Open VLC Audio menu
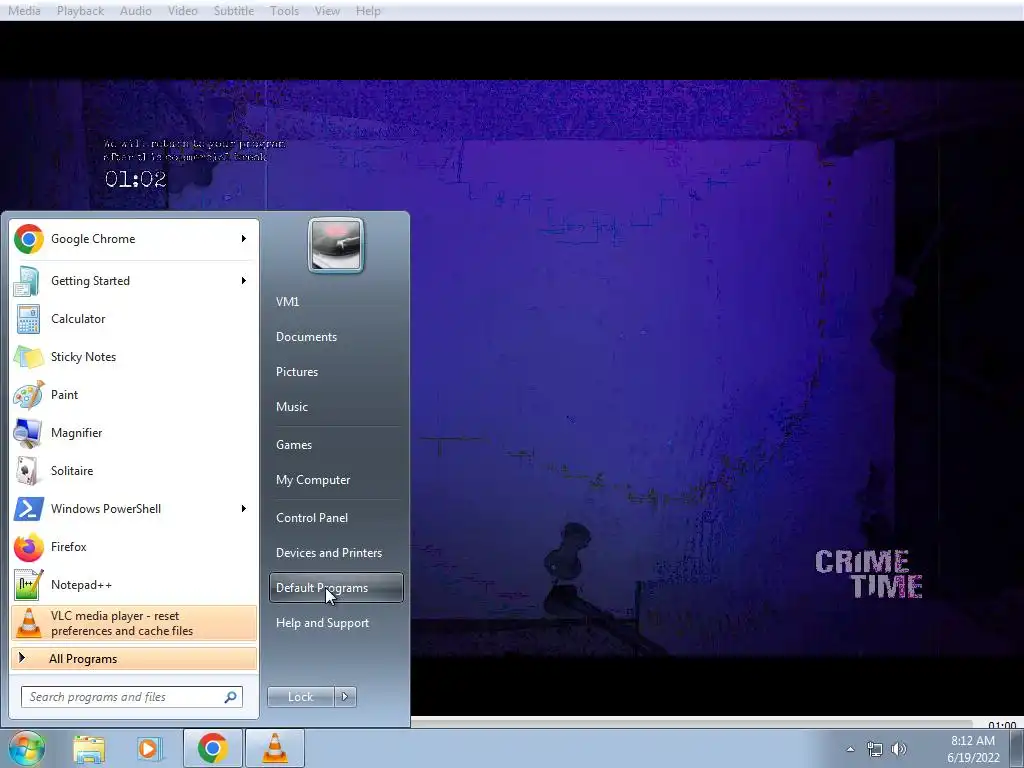 pos(136,10)
